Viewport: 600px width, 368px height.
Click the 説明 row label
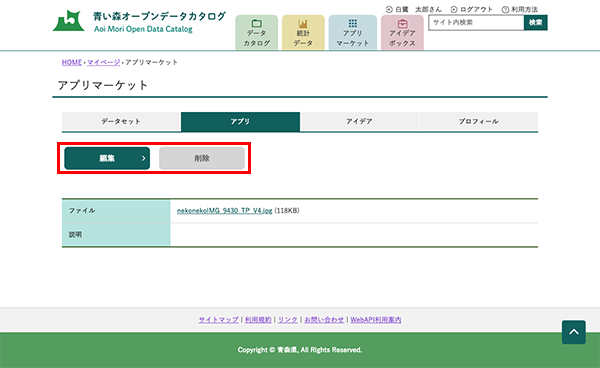point(75,234)
